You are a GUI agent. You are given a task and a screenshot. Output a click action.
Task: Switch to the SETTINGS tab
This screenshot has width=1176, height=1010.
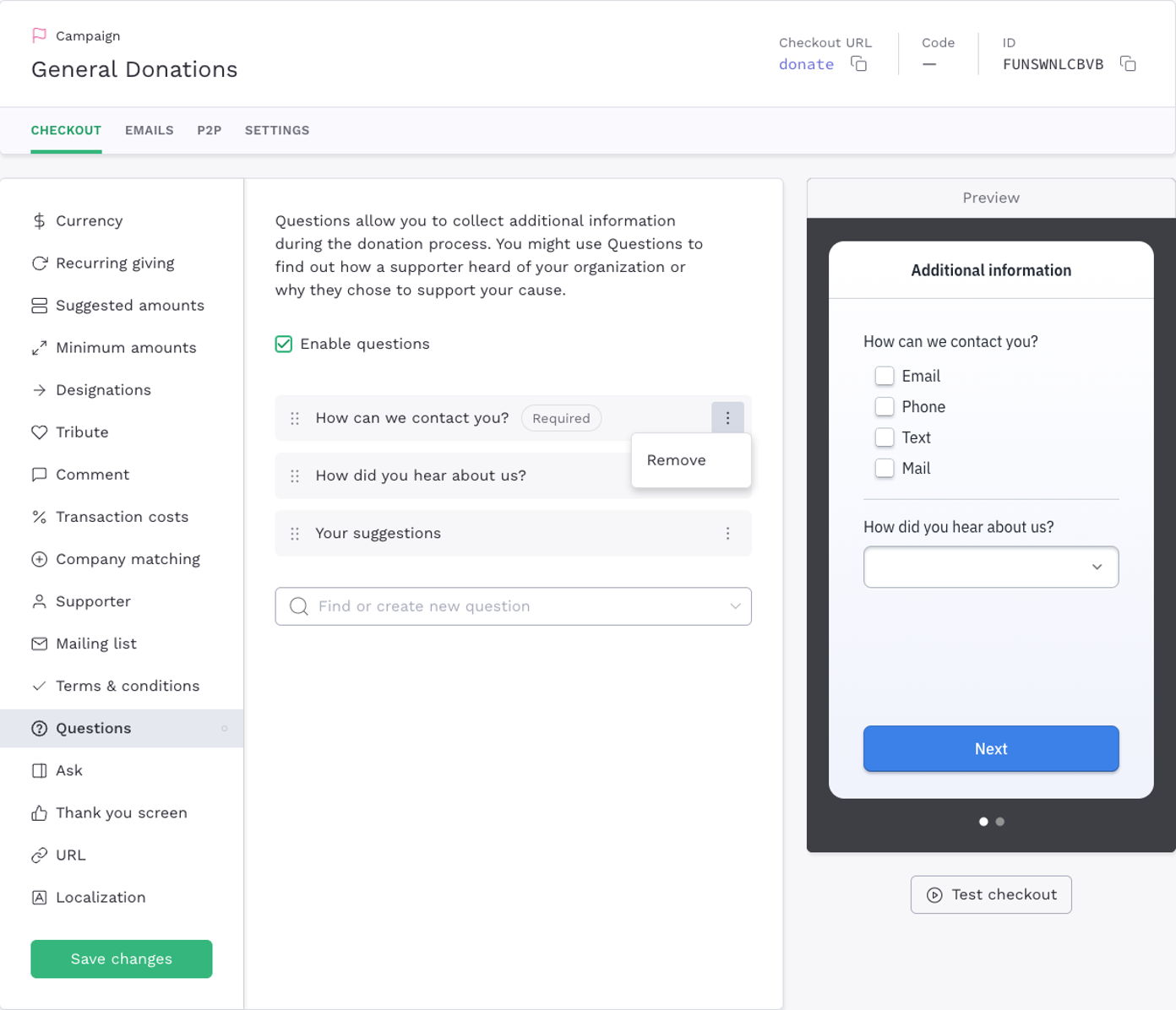click(277, 130)
